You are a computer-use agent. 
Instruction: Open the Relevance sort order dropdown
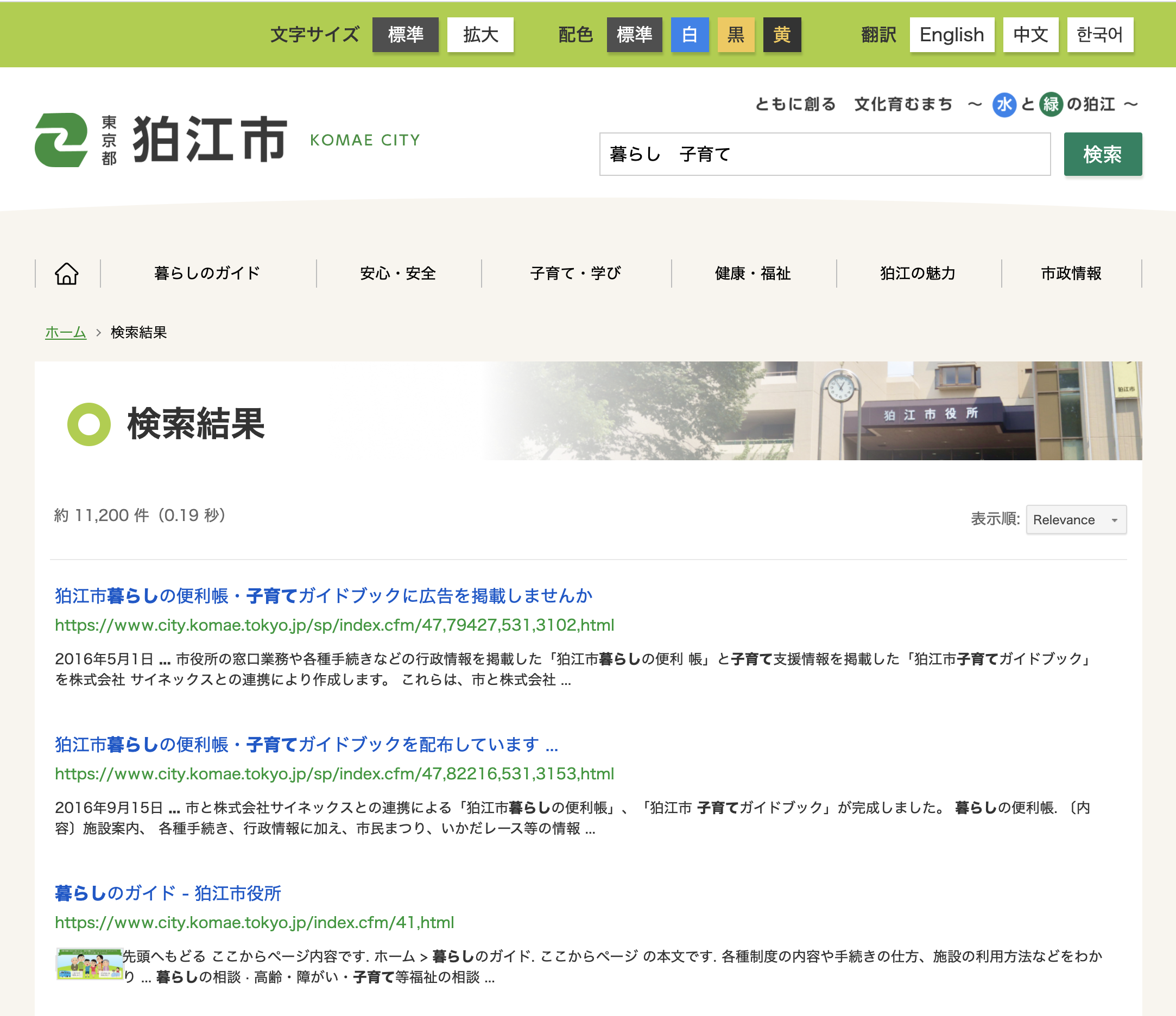(1076, 519)
